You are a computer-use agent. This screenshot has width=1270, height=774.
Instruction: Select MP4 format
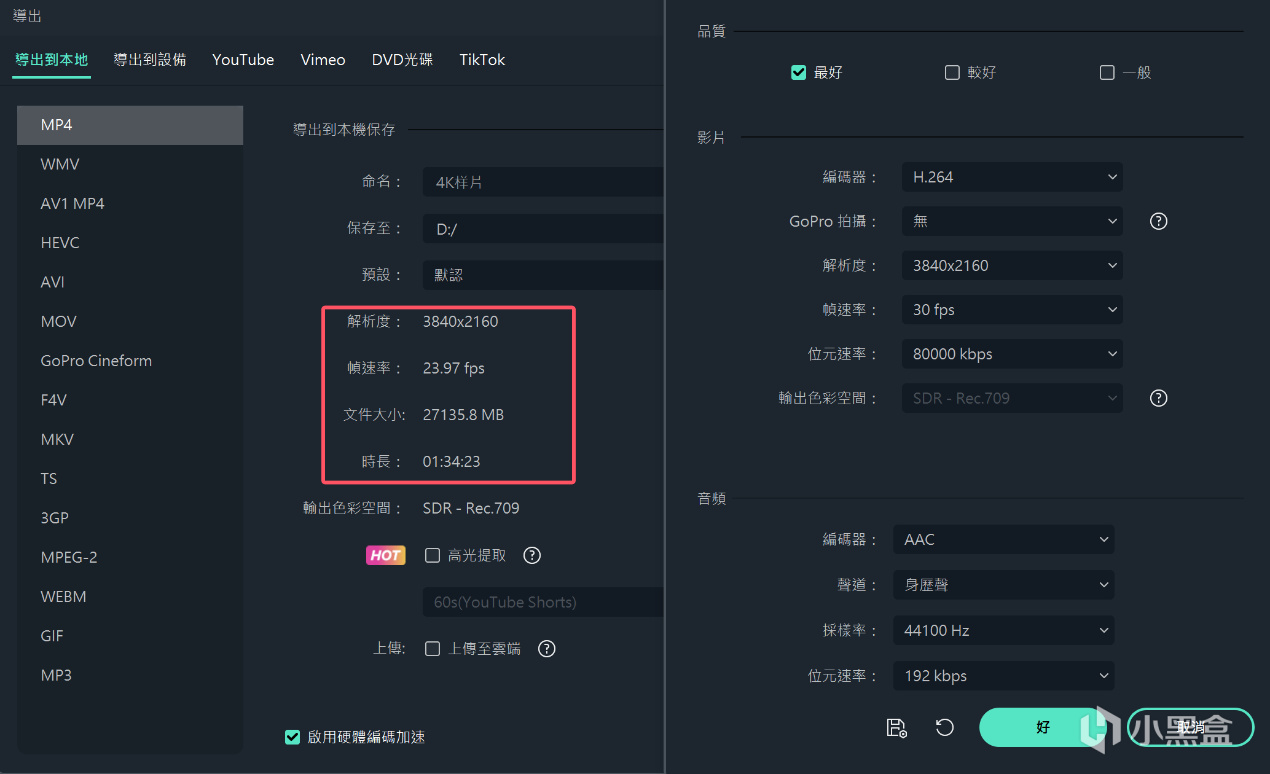click(x=130, y=125)
